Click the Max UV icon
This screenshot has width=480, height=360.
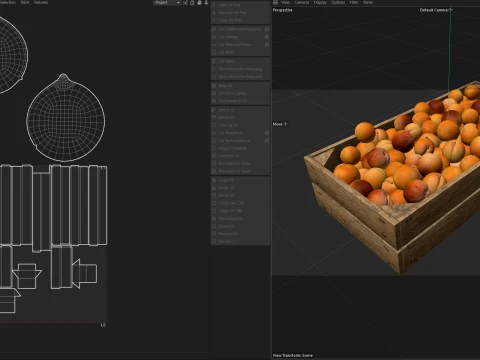click(x=214, y=86)
